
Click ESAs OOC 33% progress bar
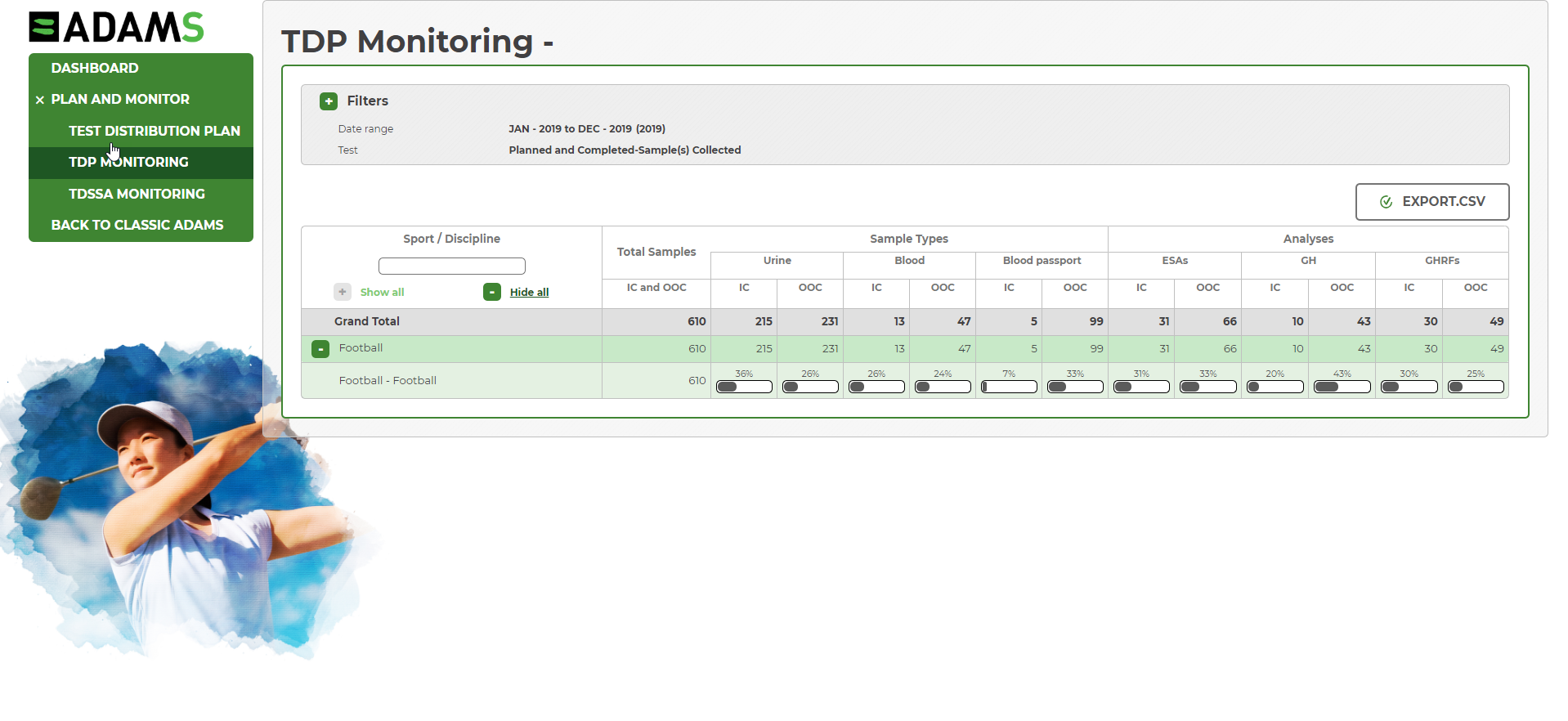(x=1208, y=387)
